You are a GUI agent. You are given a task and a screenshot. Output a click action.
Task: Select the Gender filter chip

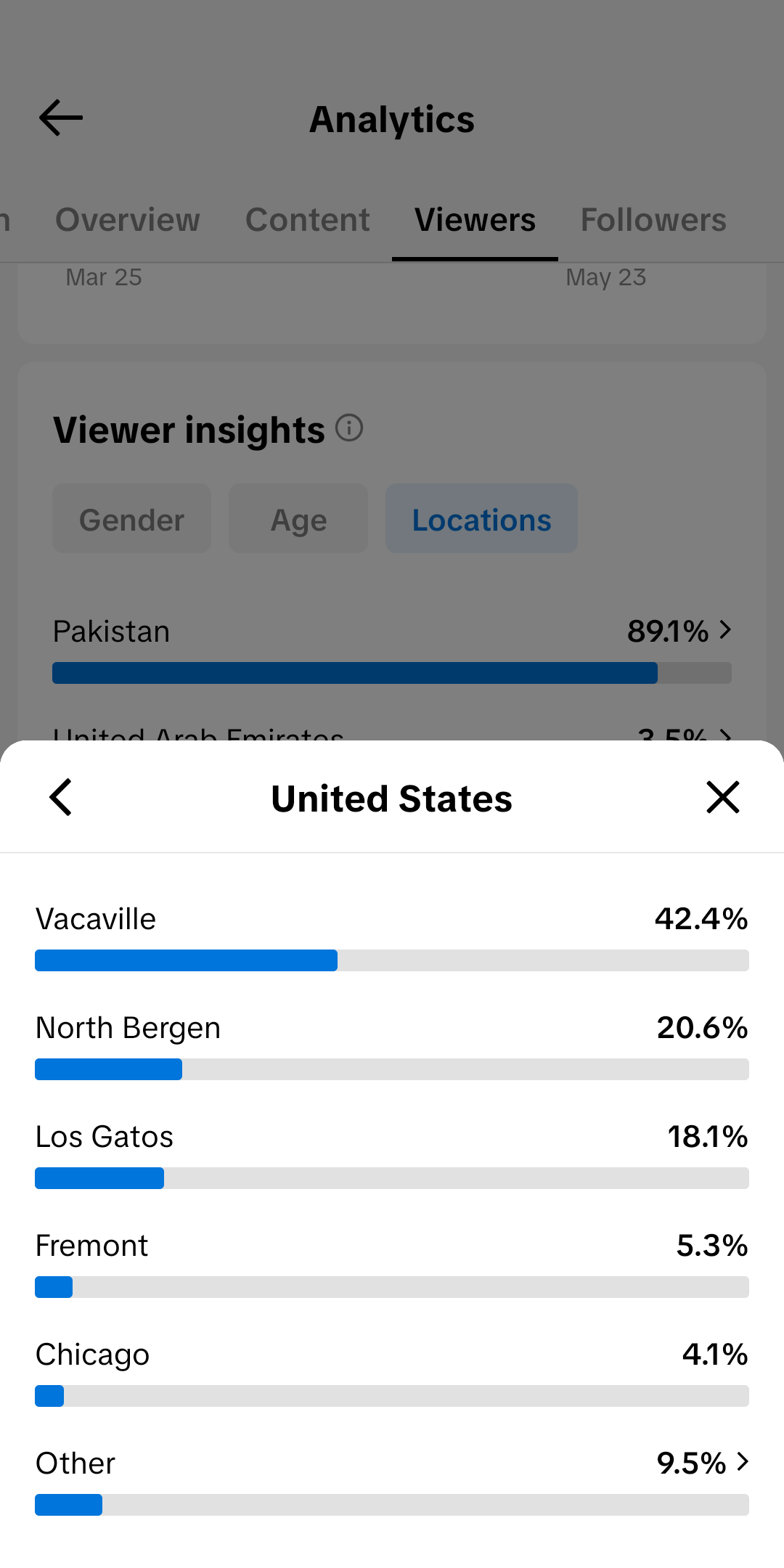(x=131, y=519)
